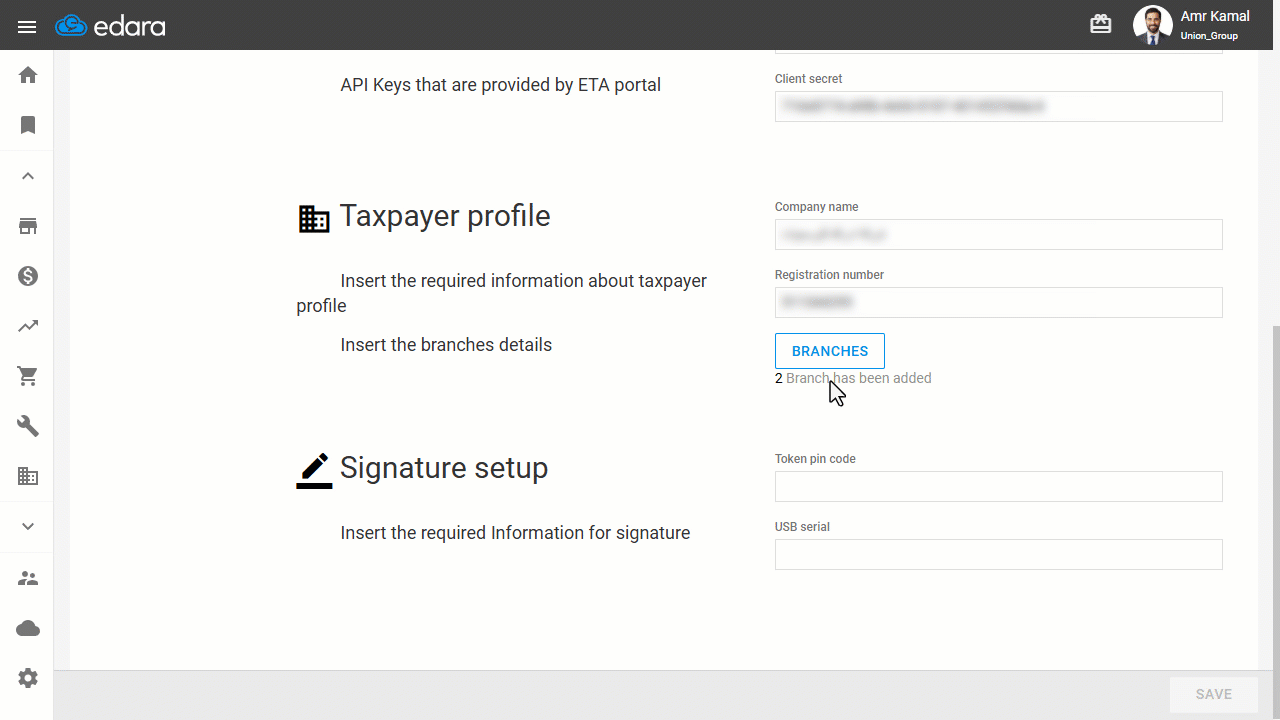The image size is (1280, 720).
Task: Focus the Company name field
Action: 998,234
